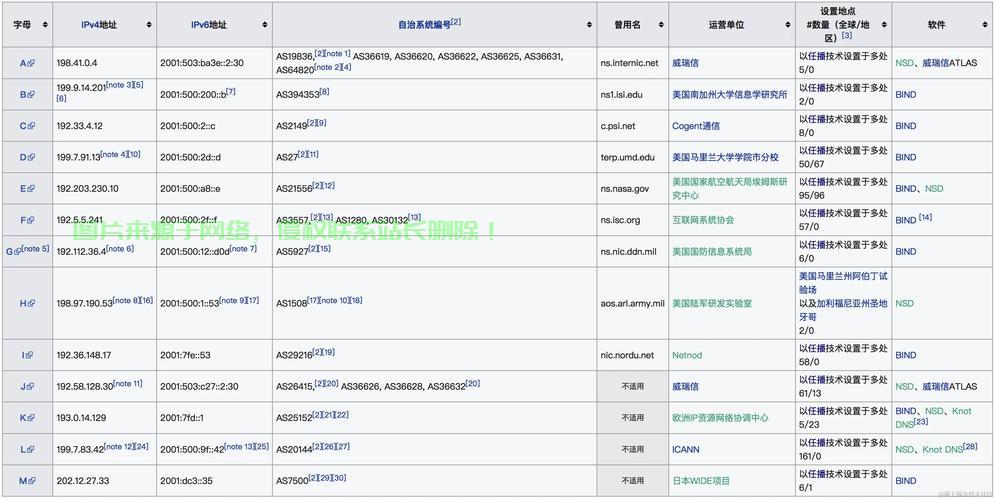Open external link icon beside letter G

pyautogui.click(x=18, y=252)
